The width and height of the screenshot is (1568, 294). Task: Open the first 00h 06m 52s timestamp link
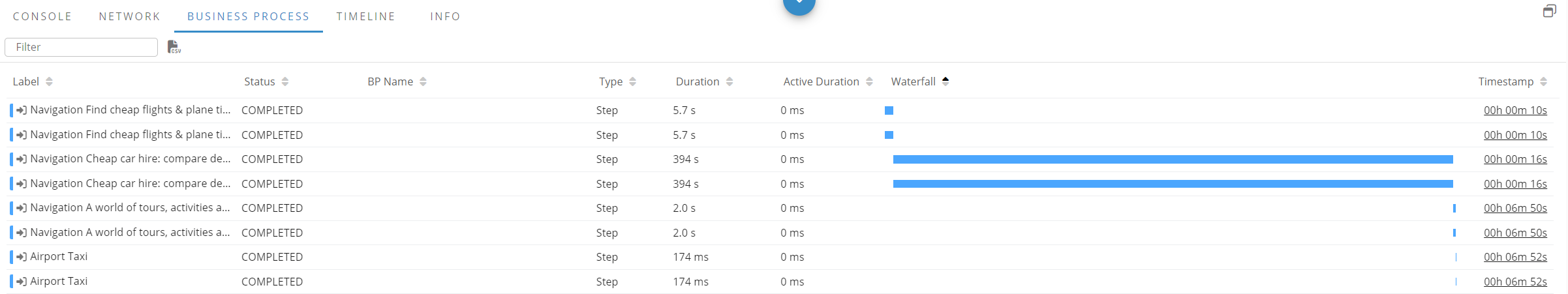tap(1515, 257)
